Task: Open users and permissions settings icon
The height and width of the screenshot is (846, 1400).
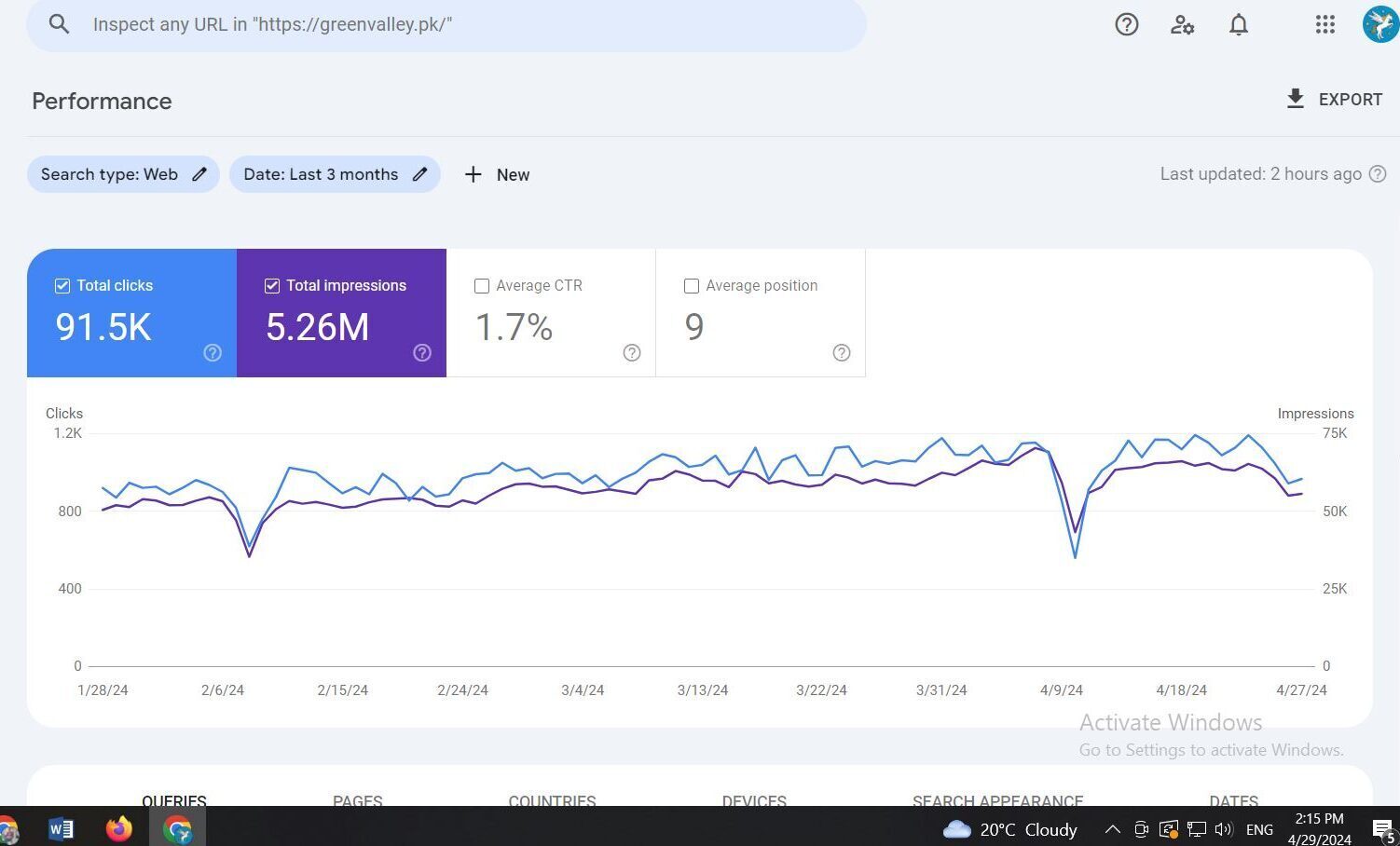Action: (x=1182, y=24)
